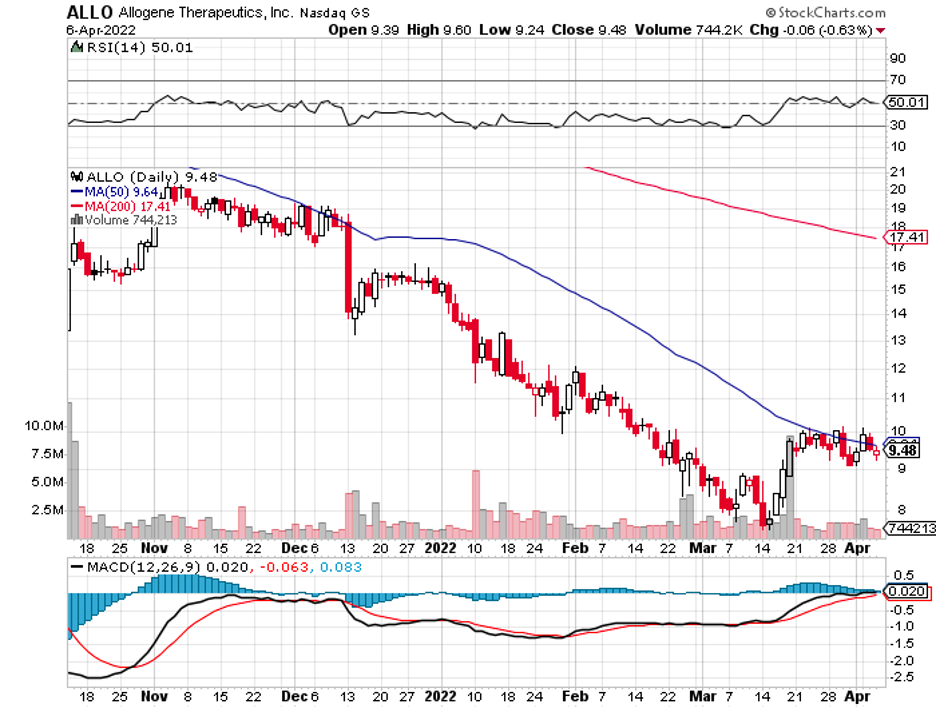
Task: Click 2022 on the price chart date axis
Action: point(440,548)
